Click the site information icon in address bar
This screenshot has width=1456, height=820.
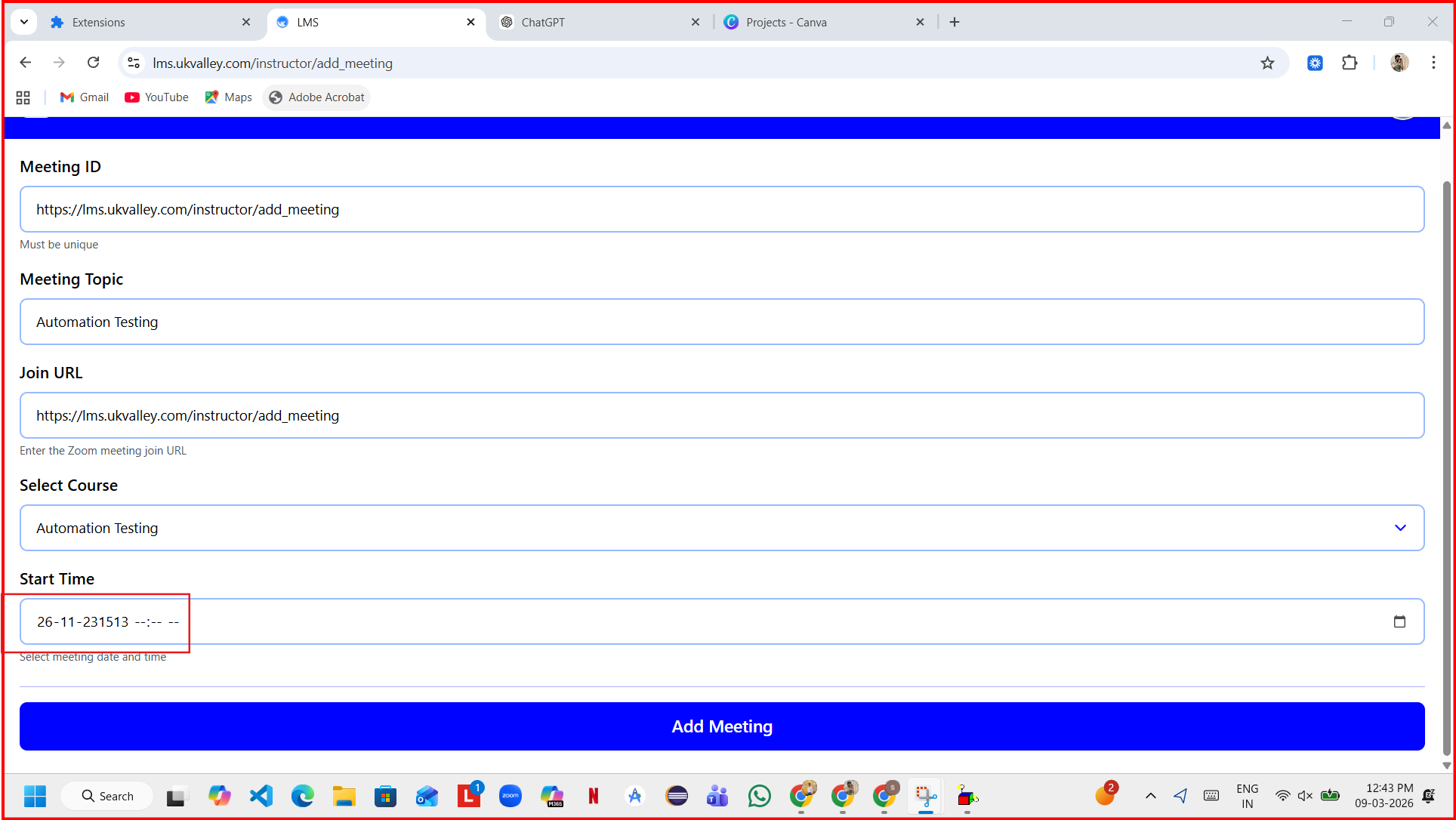coord(134,63)
